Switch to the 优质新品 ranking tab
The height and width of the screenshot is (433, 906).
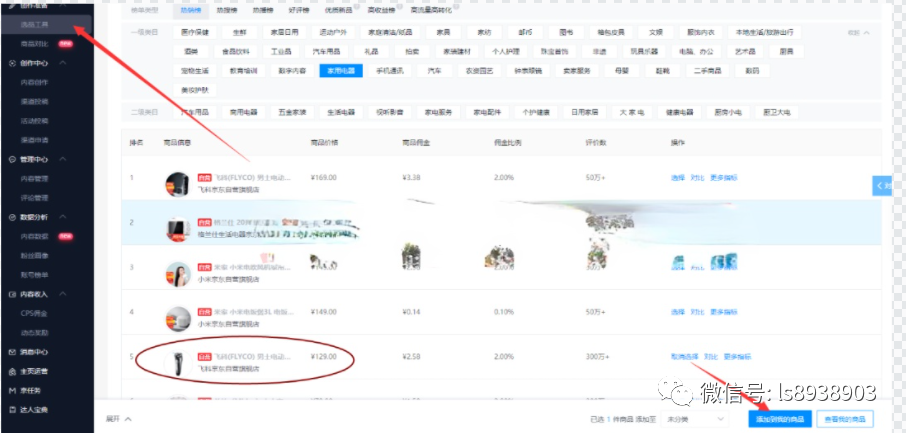tap(337, 10)
